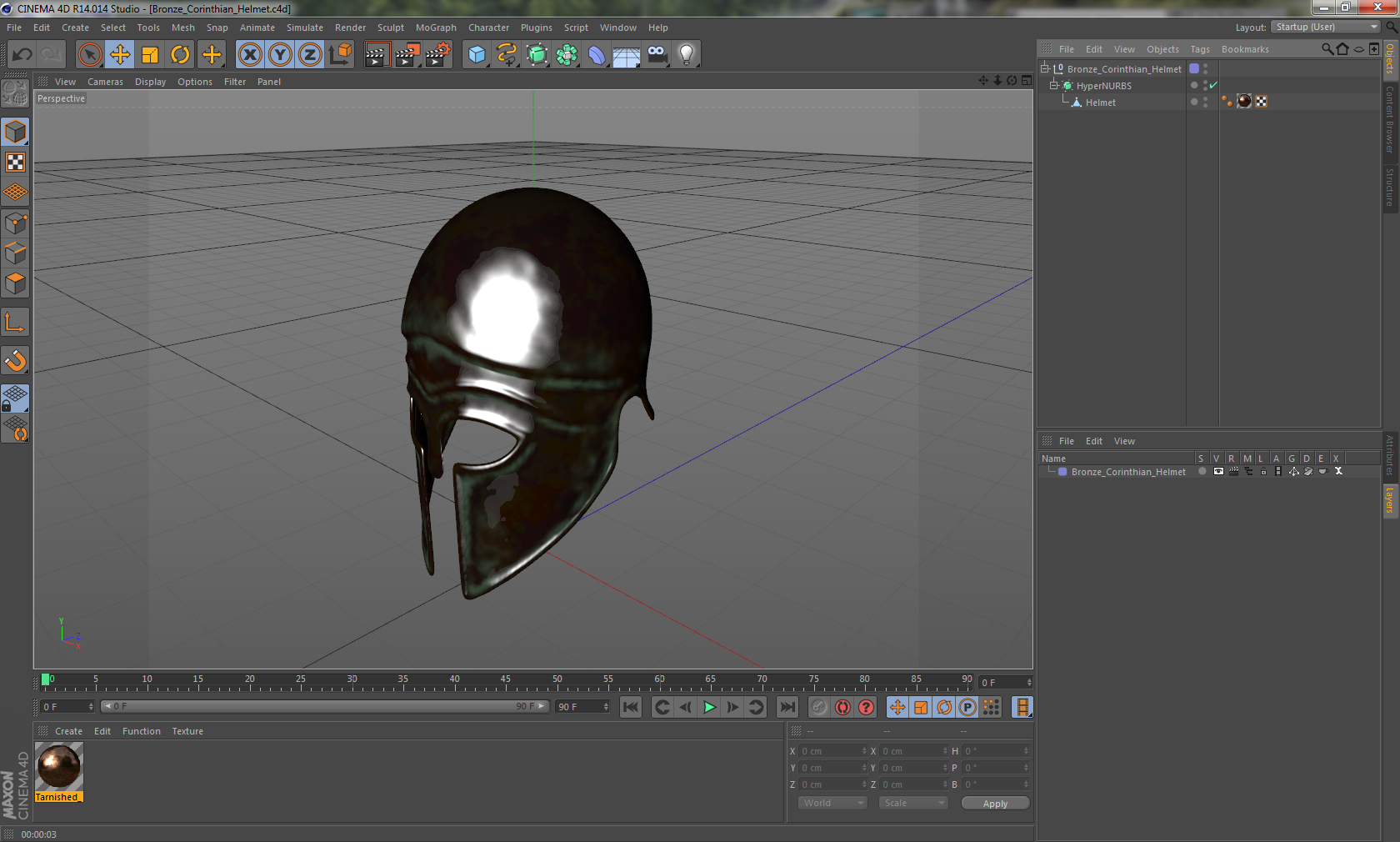
Task: Add a floor environment object
Action: (x=627, y=55)
